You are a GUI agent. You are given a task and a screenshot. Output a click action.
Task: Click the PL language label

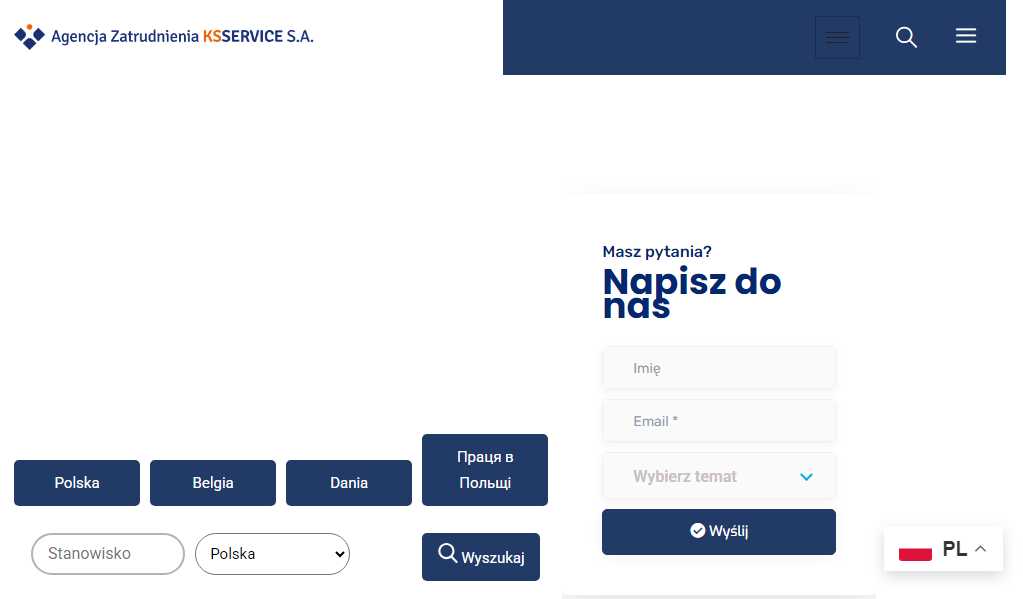(954, 549)
